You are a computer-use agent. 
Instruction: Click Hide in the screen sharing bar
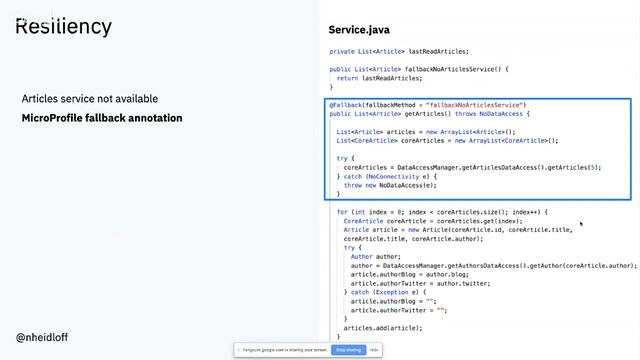click(x=374, y=350)
